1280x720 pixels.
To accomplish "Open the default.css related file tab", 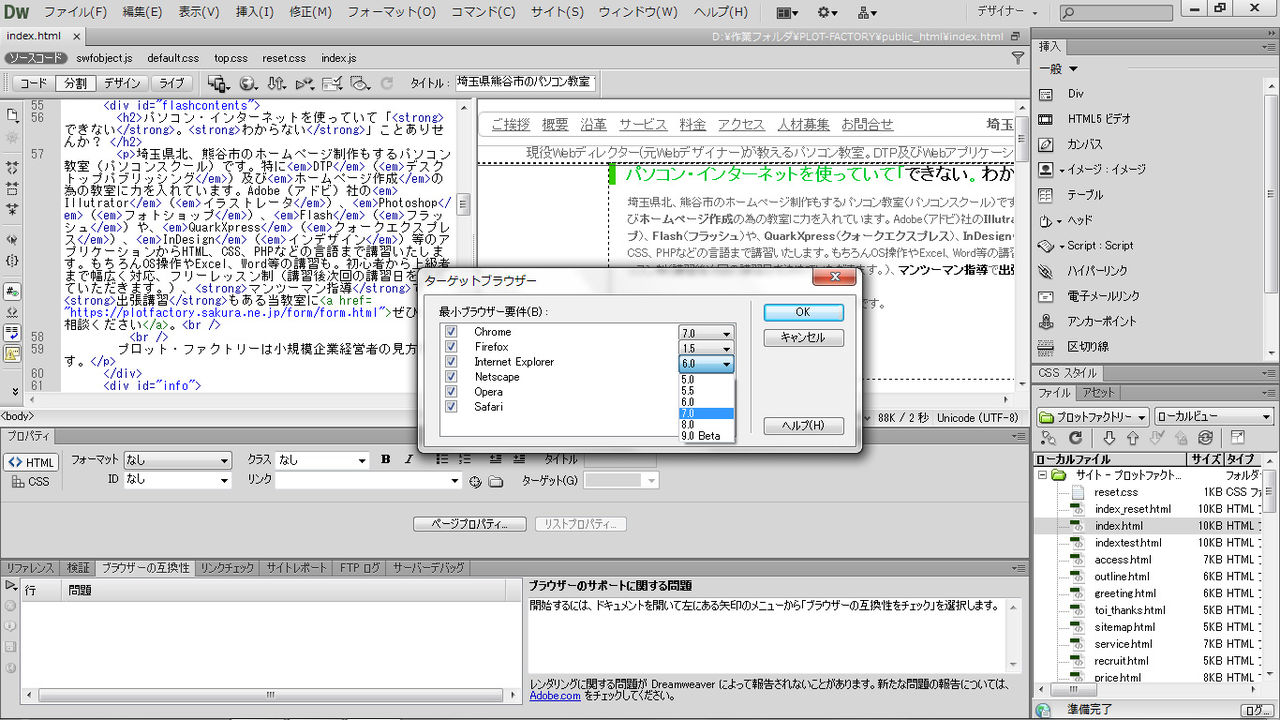I will pos(173,58).
